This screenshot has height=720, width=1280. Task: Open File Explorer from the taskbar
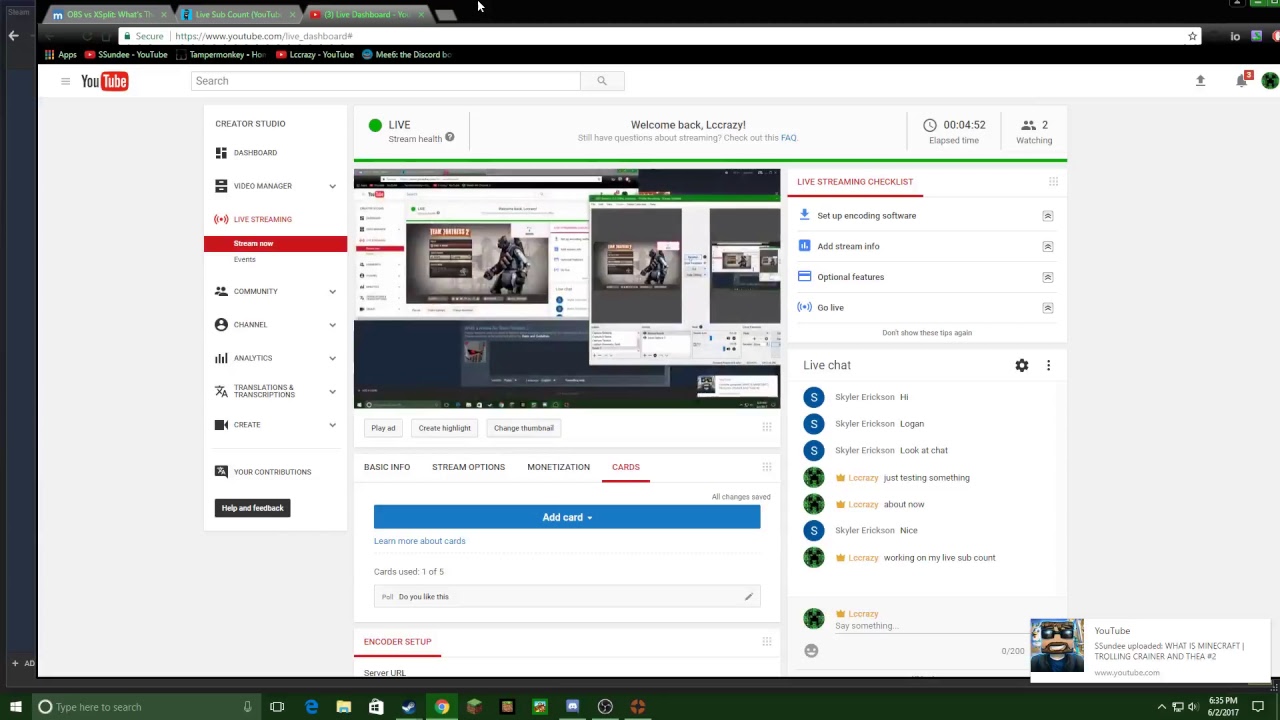coord(344,707)
